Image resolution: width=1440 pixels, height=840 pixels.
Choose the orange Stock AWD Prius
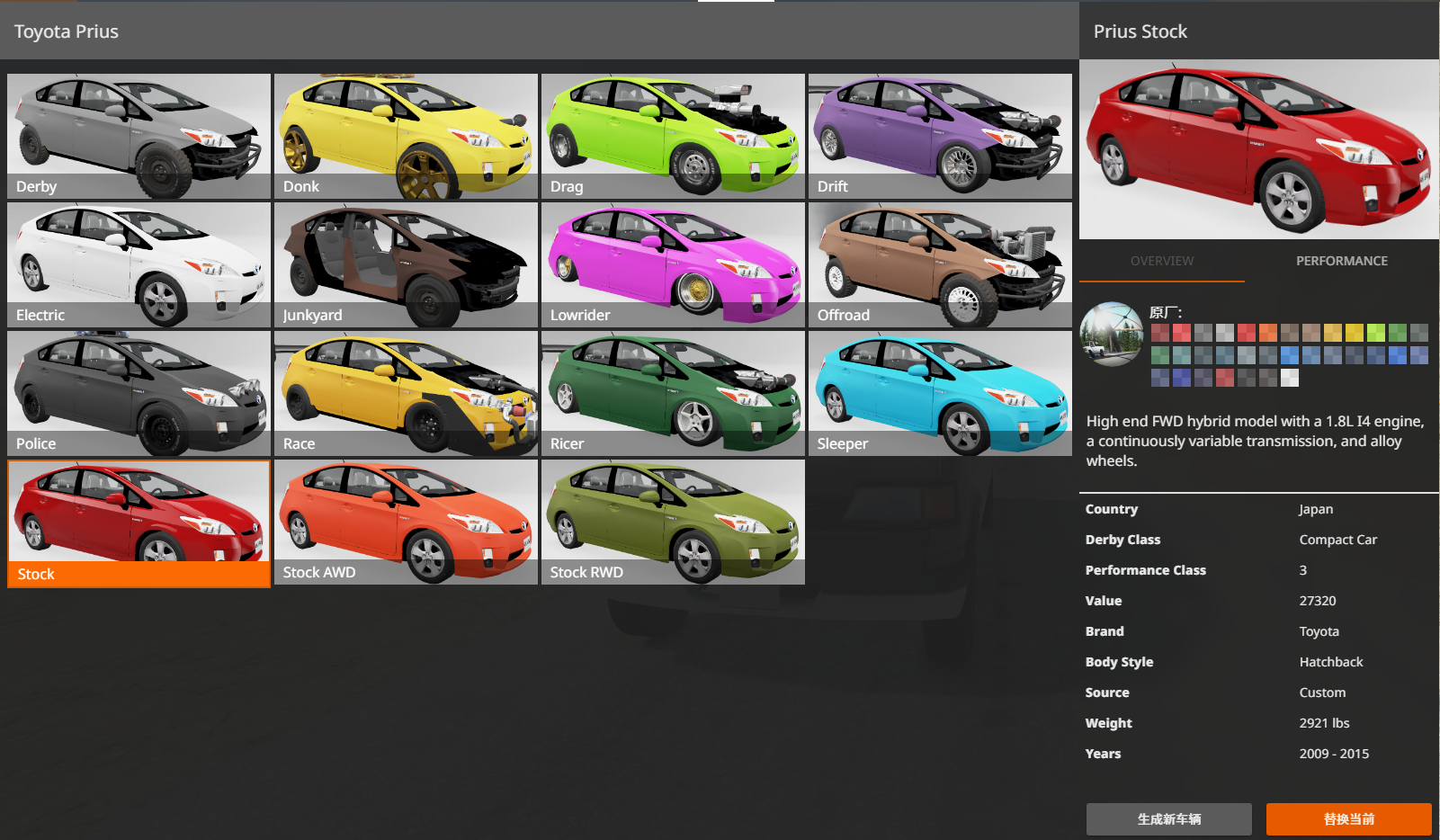coord(406,522)
